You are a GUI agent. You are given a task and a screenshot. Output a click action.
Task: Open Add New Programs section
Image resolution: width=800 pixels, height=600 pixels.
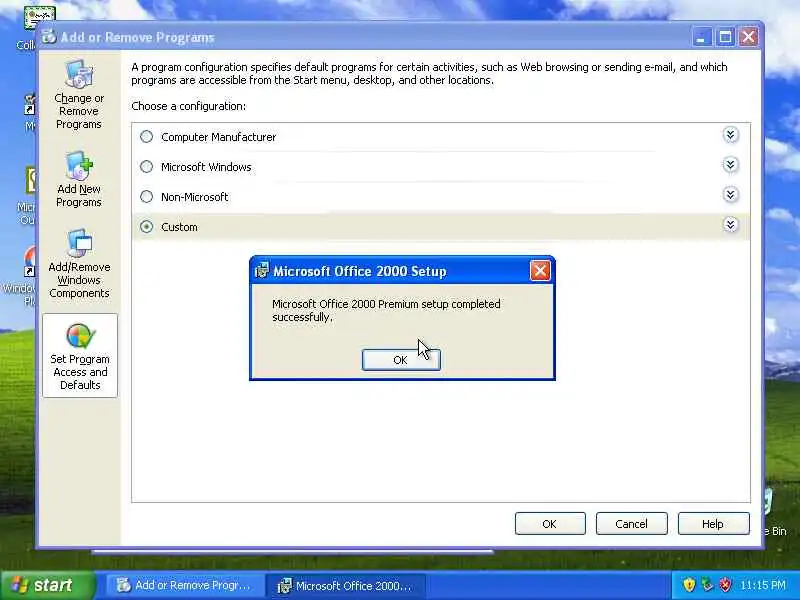[x=79, y=180]
